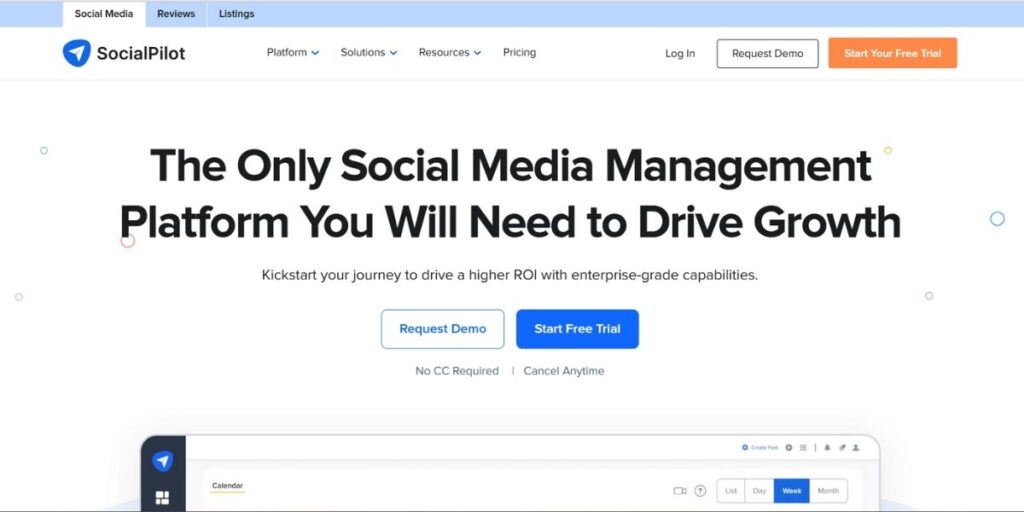Switch calendar to Day view

coord(760,491)
